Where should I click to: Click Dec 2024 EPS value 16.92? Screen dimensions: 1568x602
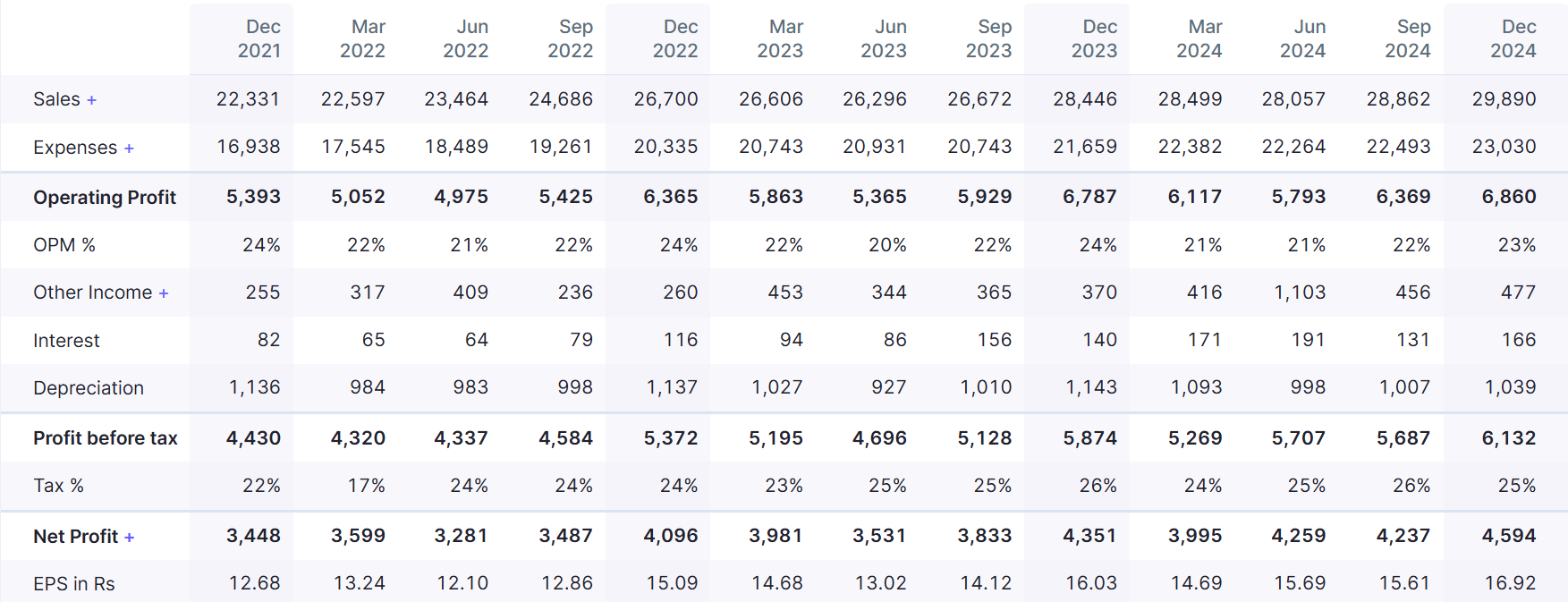click(1510, 583)
